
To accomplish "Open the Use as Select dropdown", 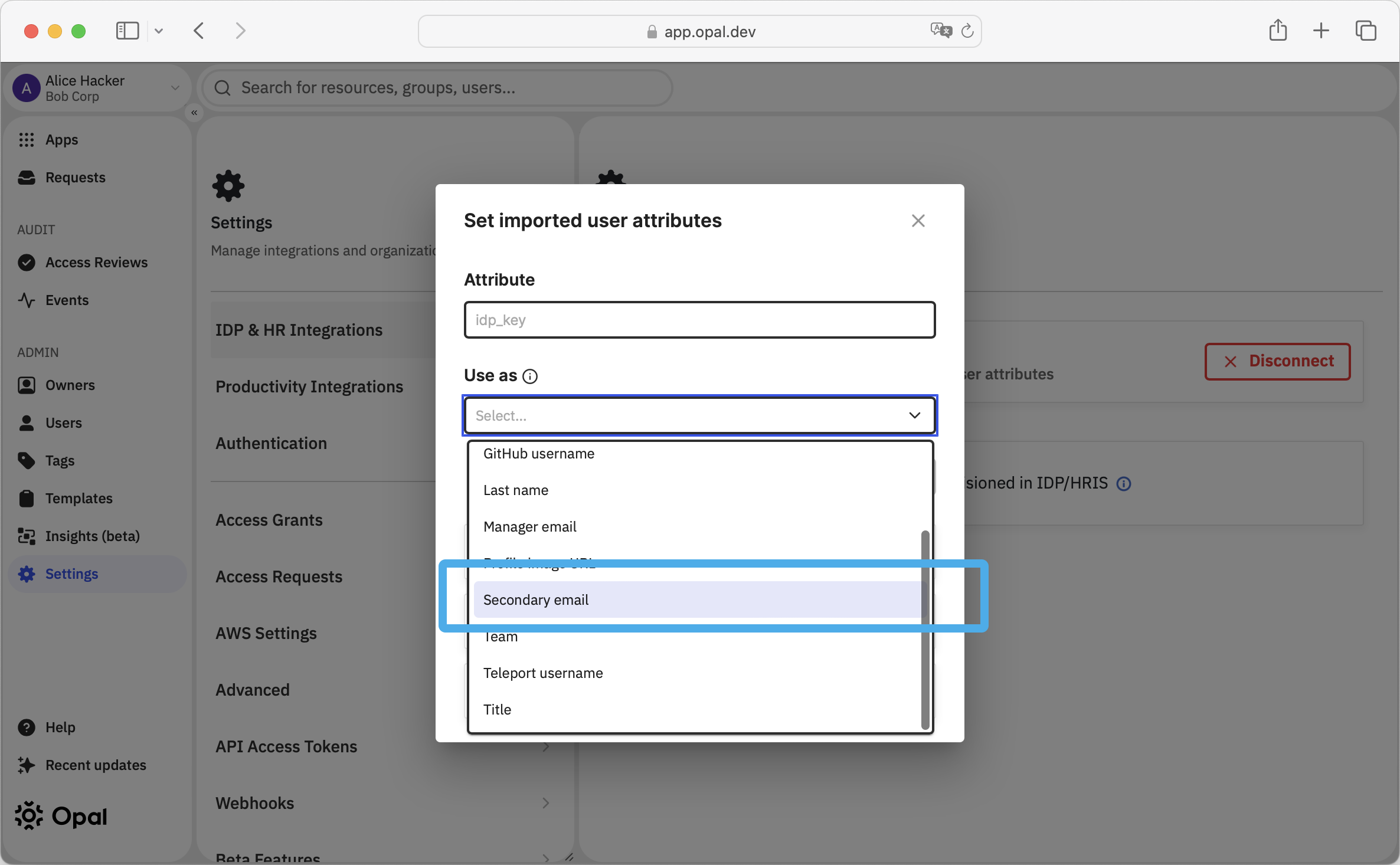I will [x=699, y=415].
